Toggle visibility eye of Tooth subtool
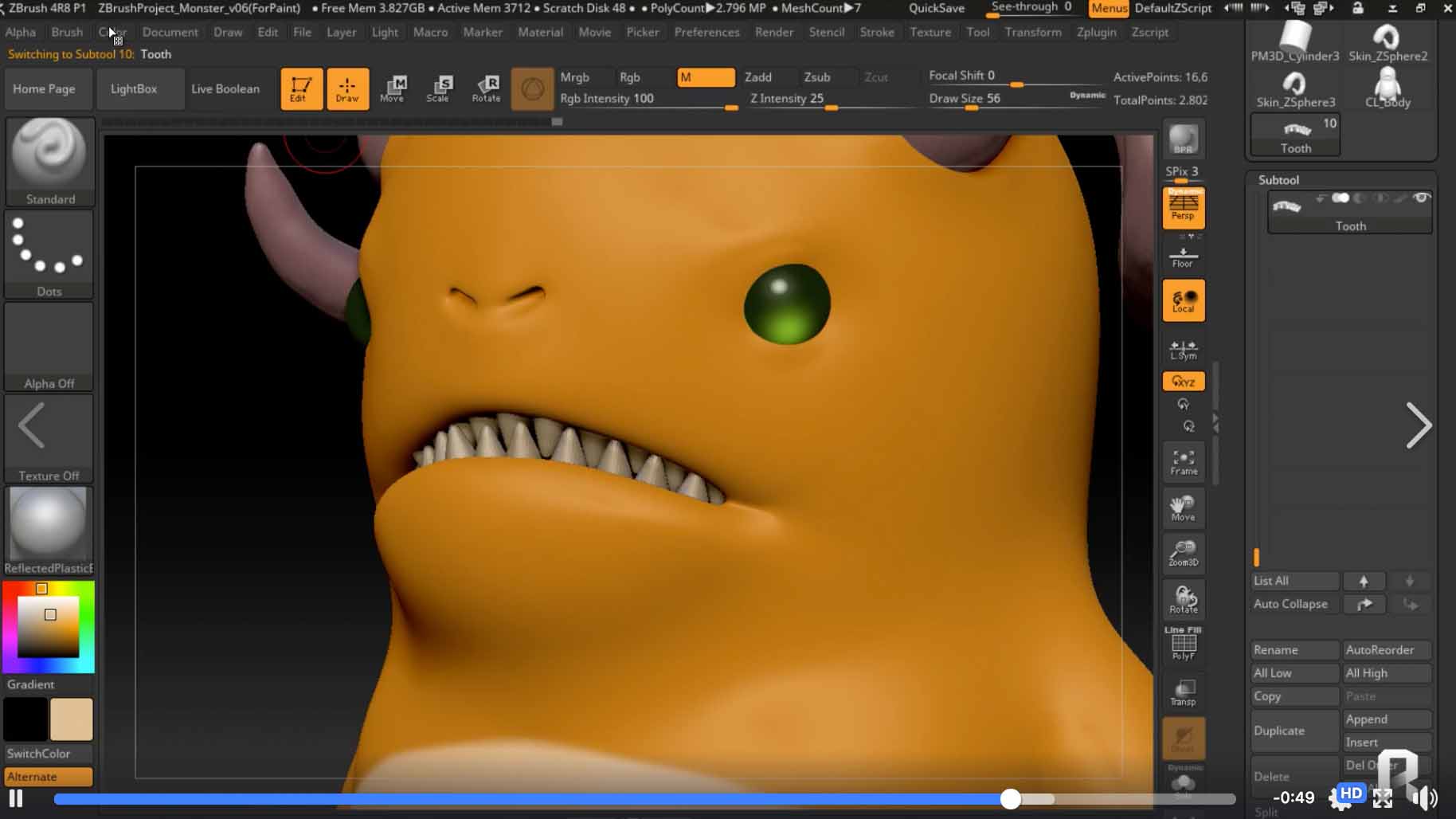1456x819 pixels. click(1421, 198)
